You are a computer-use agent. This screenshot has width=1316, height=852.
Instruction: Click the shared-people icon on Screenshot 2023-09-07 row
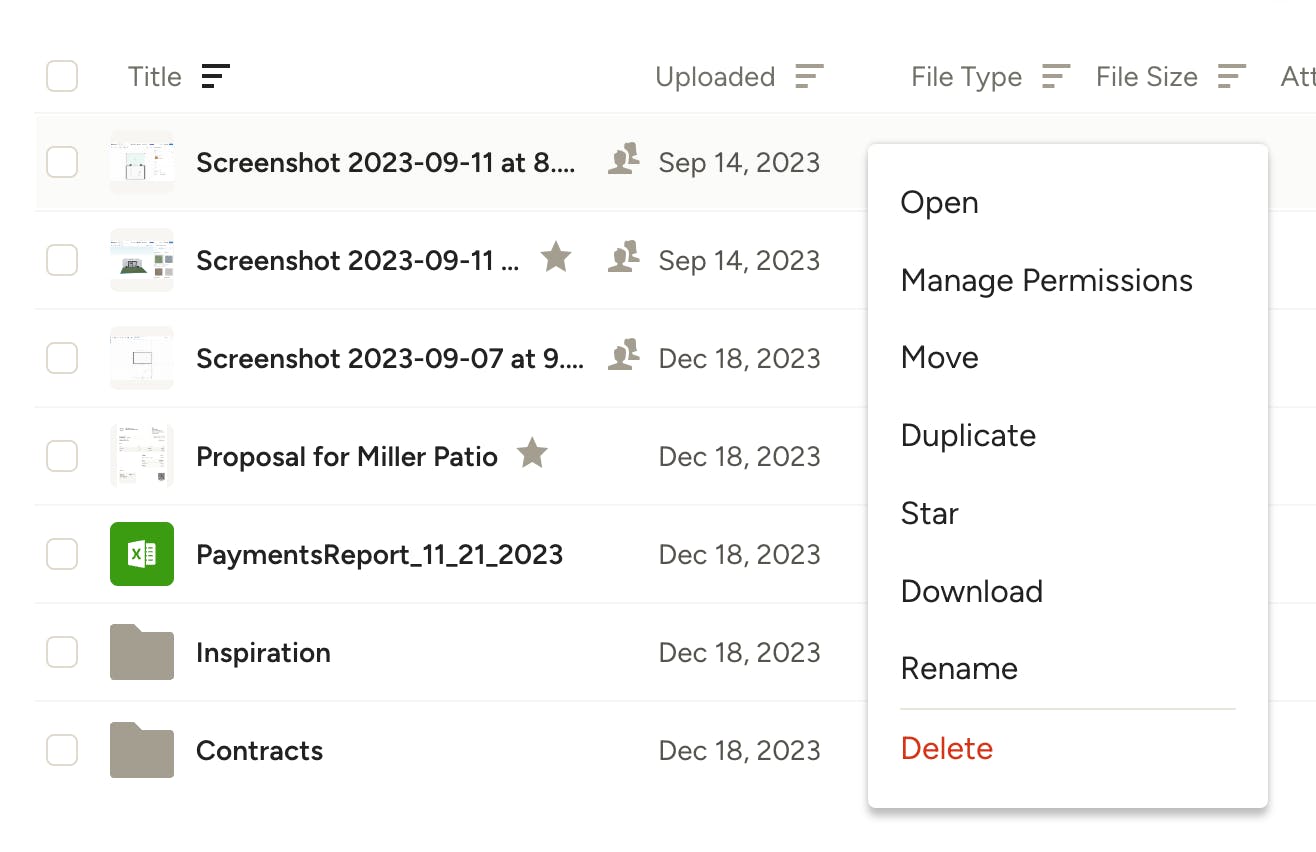[624, 355]
